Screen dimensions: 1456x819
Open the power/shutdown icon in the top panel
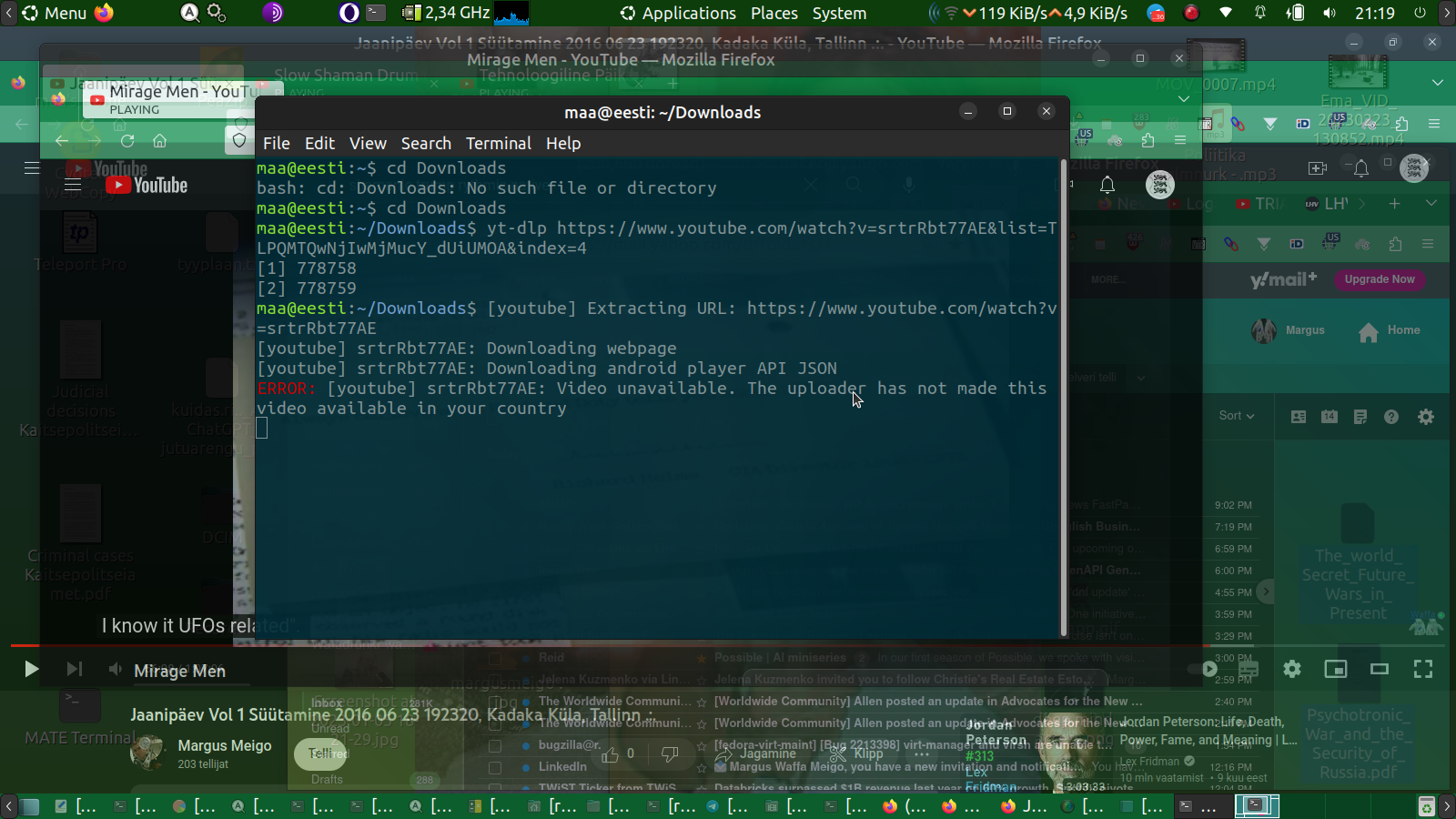[x=1420, y=13]
